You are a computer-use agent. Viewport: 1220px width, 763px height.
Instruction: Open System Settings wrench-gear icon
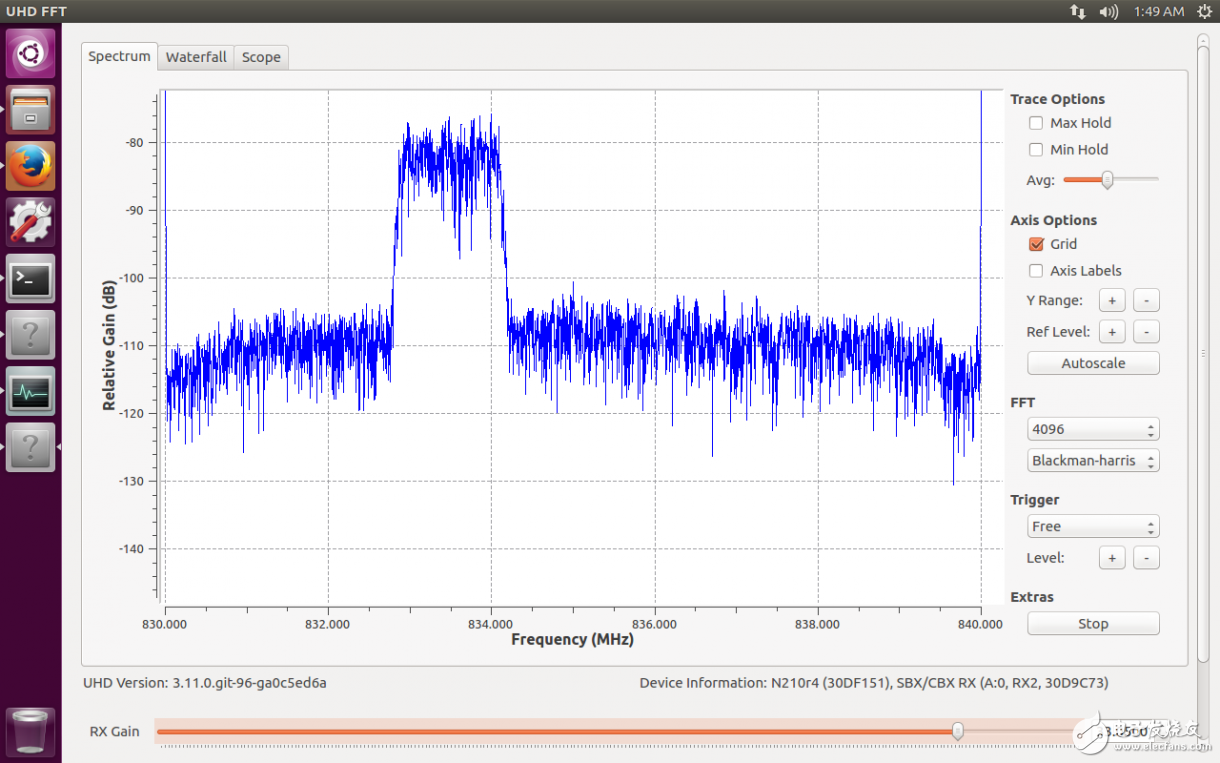click(30, 221)
